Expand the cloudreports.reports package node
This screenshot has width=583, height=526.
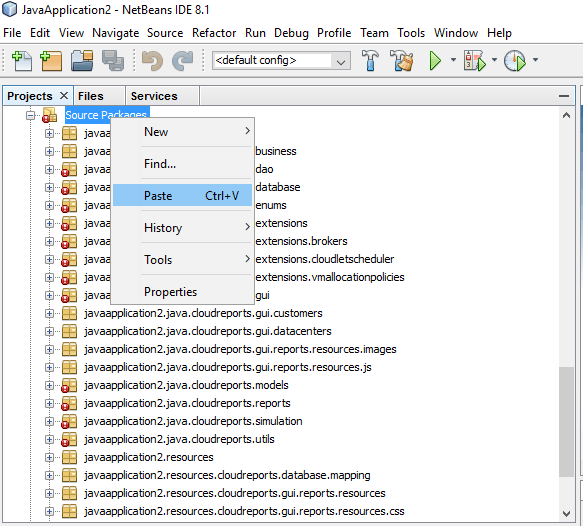49,403
